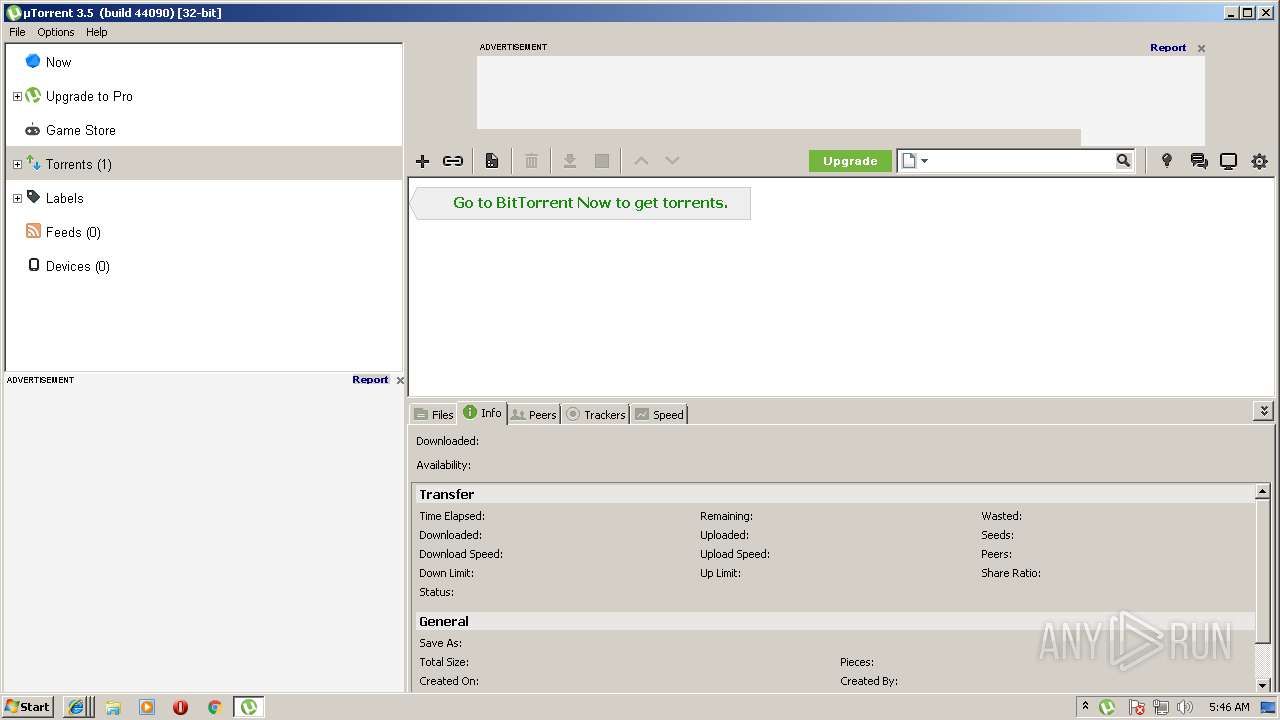
Task: Click Add Torrent from URL link icon
Action: coord(453,161)
